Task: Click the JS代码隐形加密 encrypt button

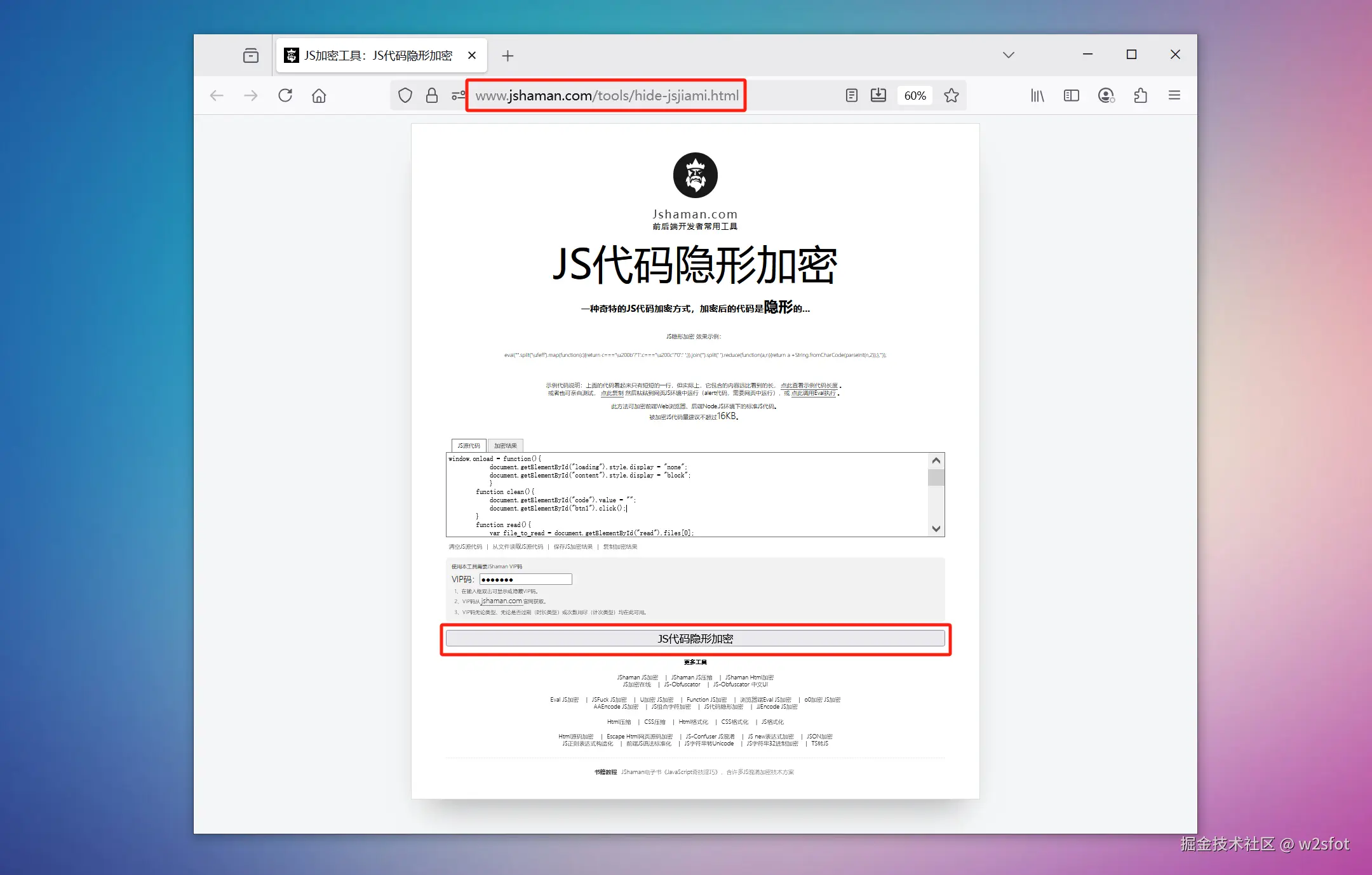Action: (695, 638)
